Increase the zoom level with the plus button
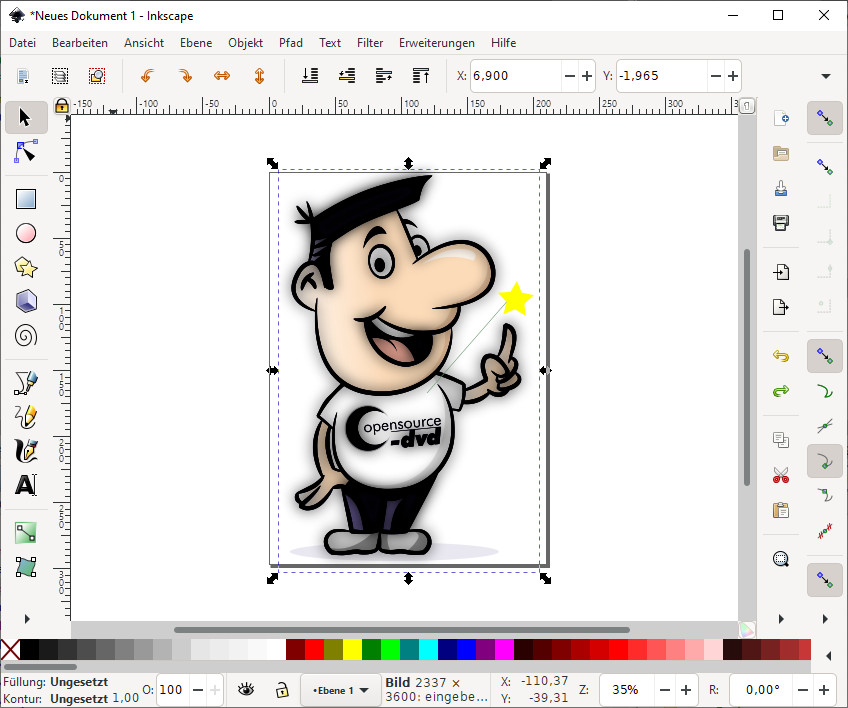The width and height of the screenshot is (848, 708). tap(685, 690)
